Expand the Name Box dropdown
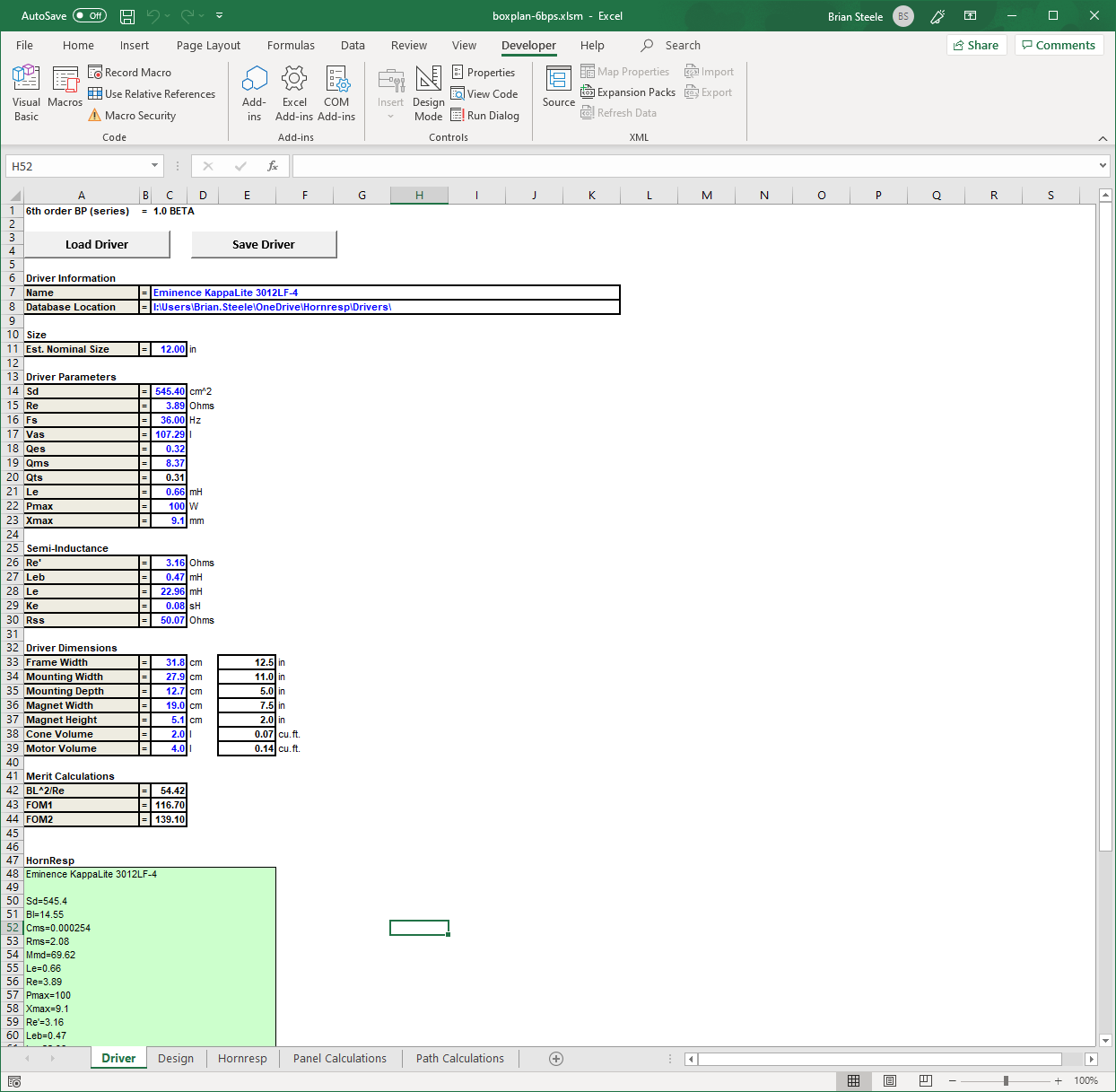The height and width of the screenshot is (1092, 1116). coord(154,166)
